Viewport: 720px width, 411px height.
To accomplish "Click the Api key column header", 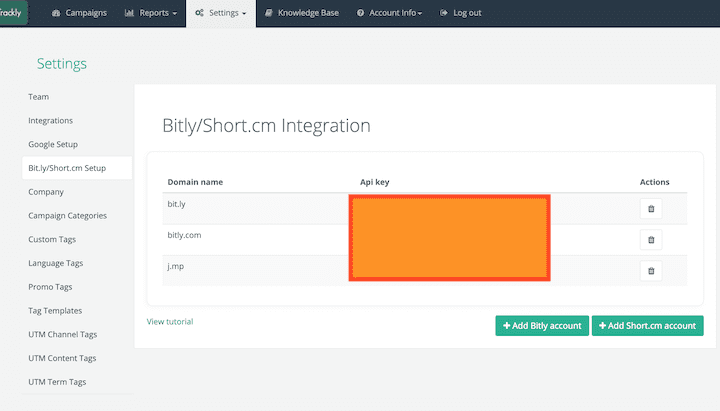I will (x=374, y=182).
